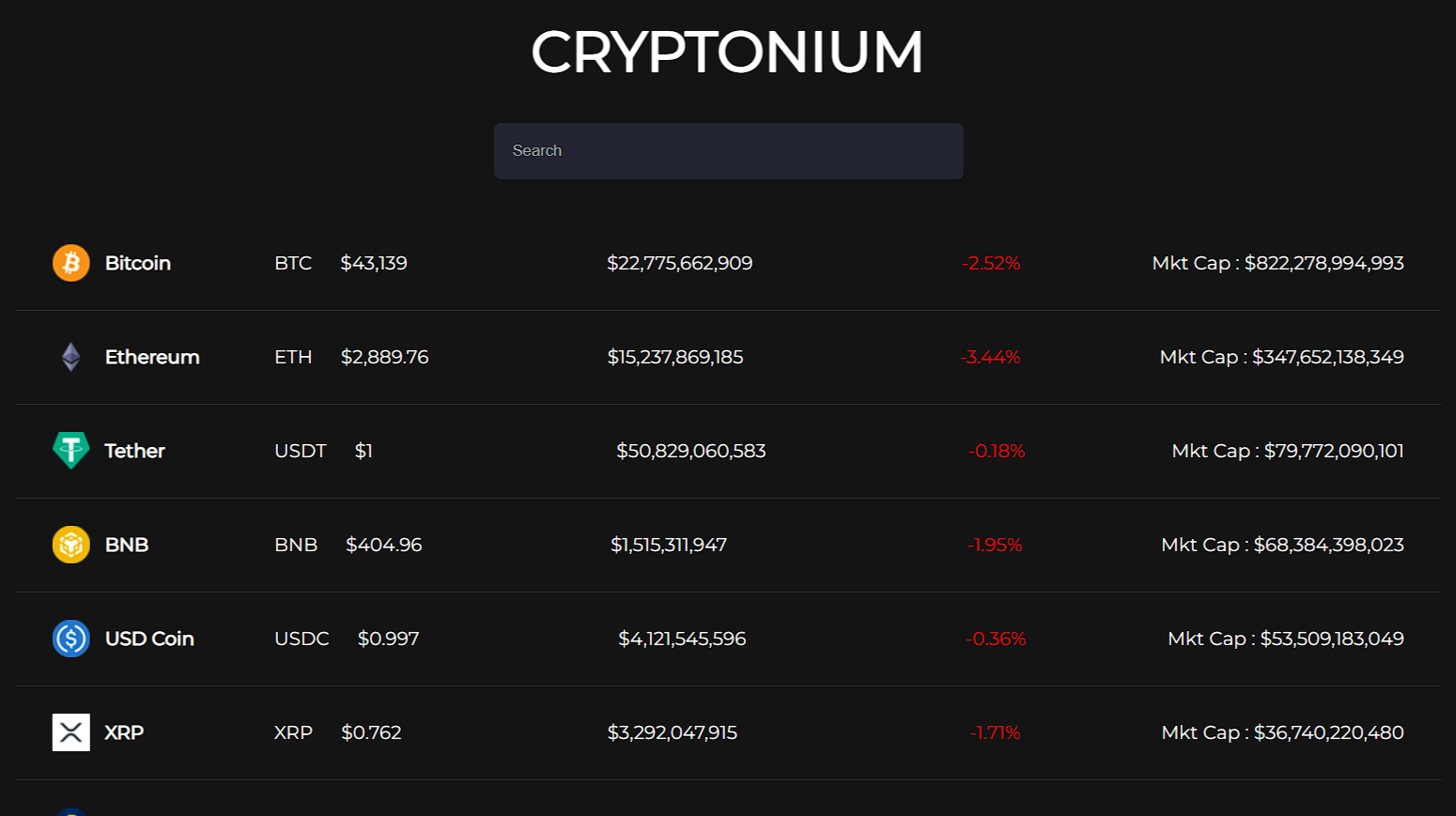Click Tether's $50,829,060,583 volume

coord(691,451)
